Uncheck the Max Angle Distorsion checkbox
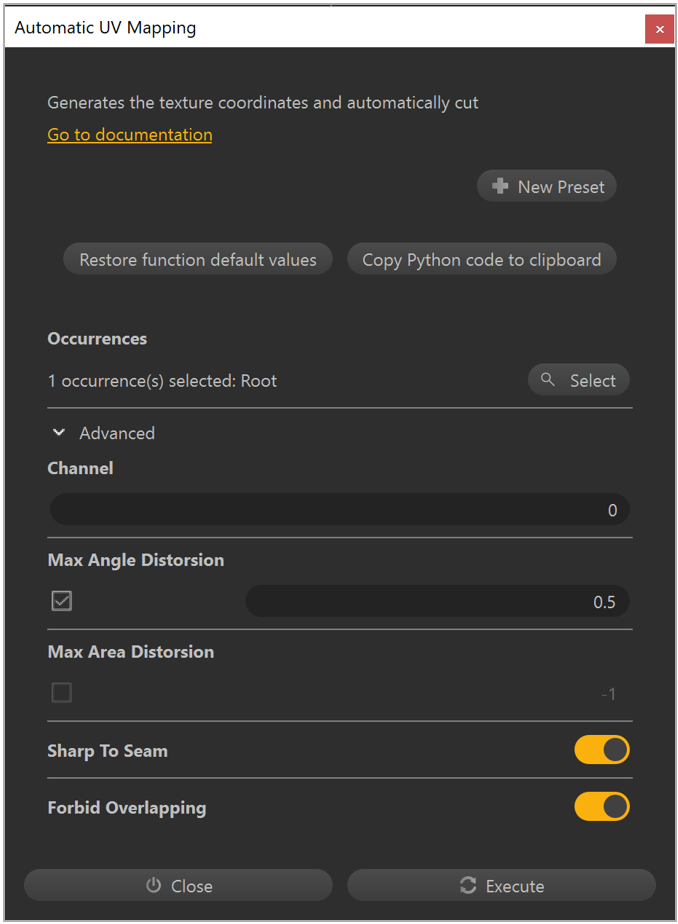Image resolution: width=678 pixels, height=924 pixels. pos(61,600)
